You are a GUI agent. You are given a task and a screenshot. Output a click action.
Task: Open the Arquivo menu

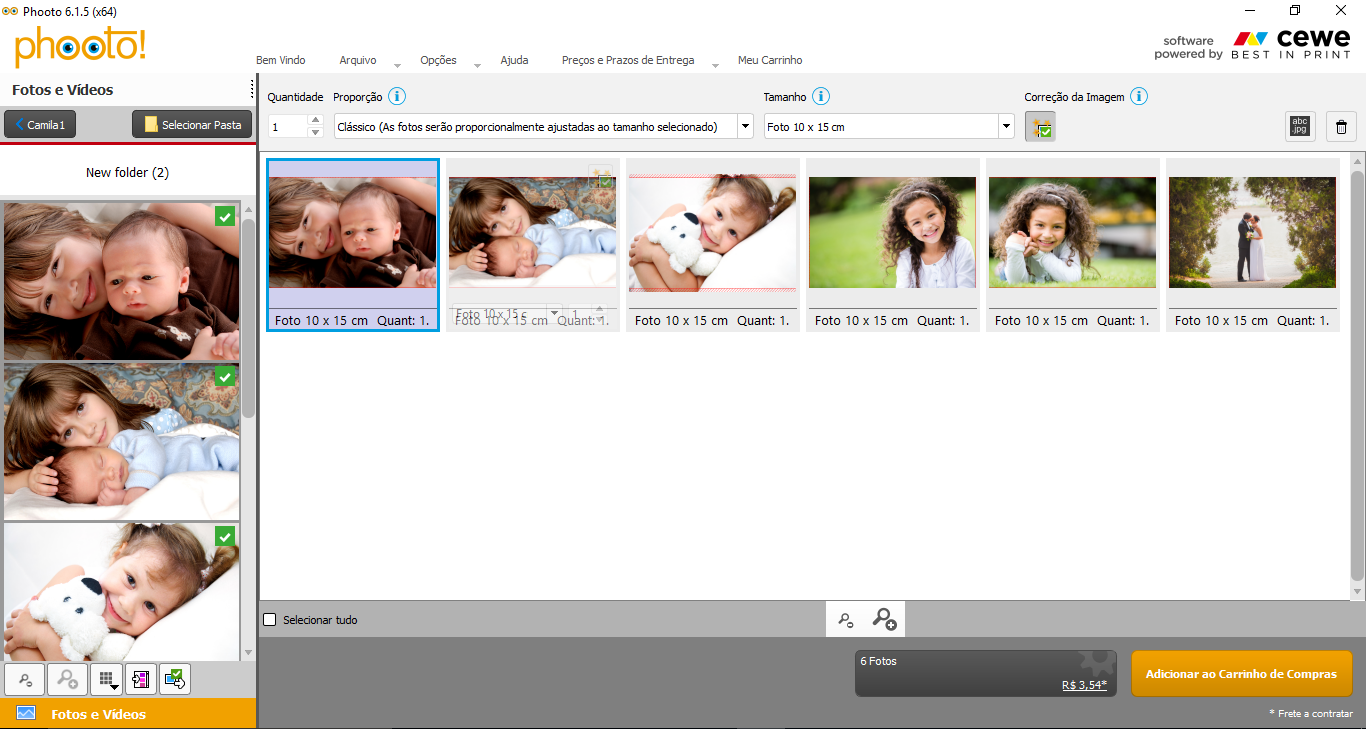[x=358, y=60]
